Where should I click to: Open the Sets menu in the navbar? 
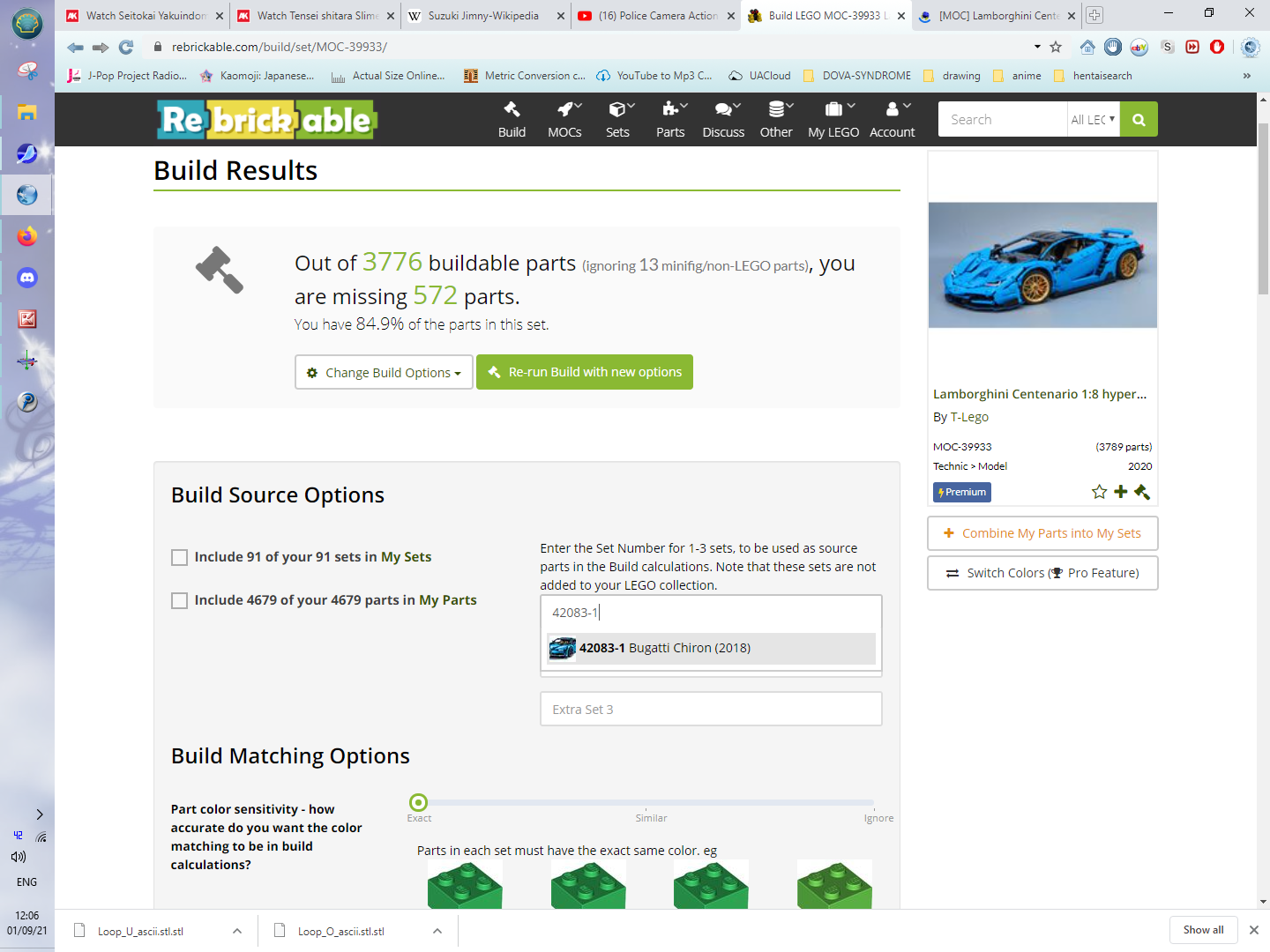click(x=617, y=120)
